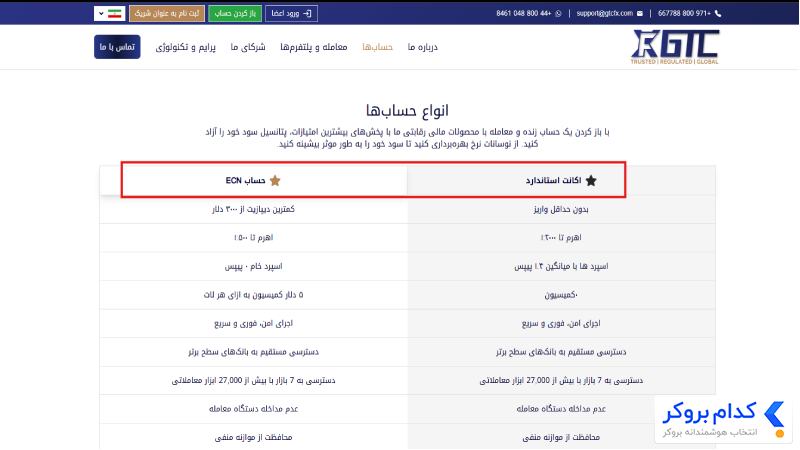Click the standard account leverage cell

click(561, 238)
